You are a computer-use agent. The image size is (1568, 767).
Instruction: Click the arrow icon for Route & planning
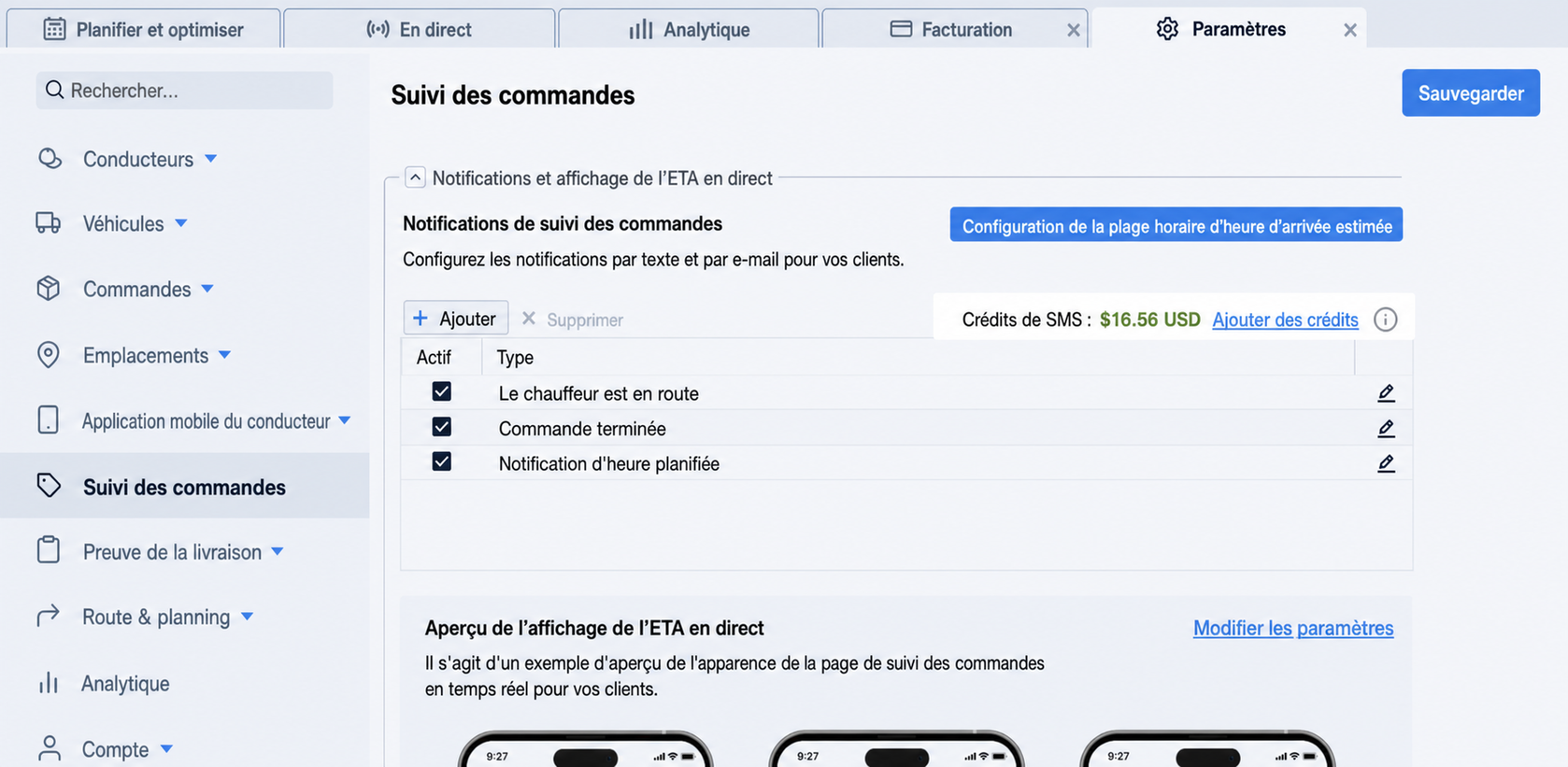click(x=49, y=616)
